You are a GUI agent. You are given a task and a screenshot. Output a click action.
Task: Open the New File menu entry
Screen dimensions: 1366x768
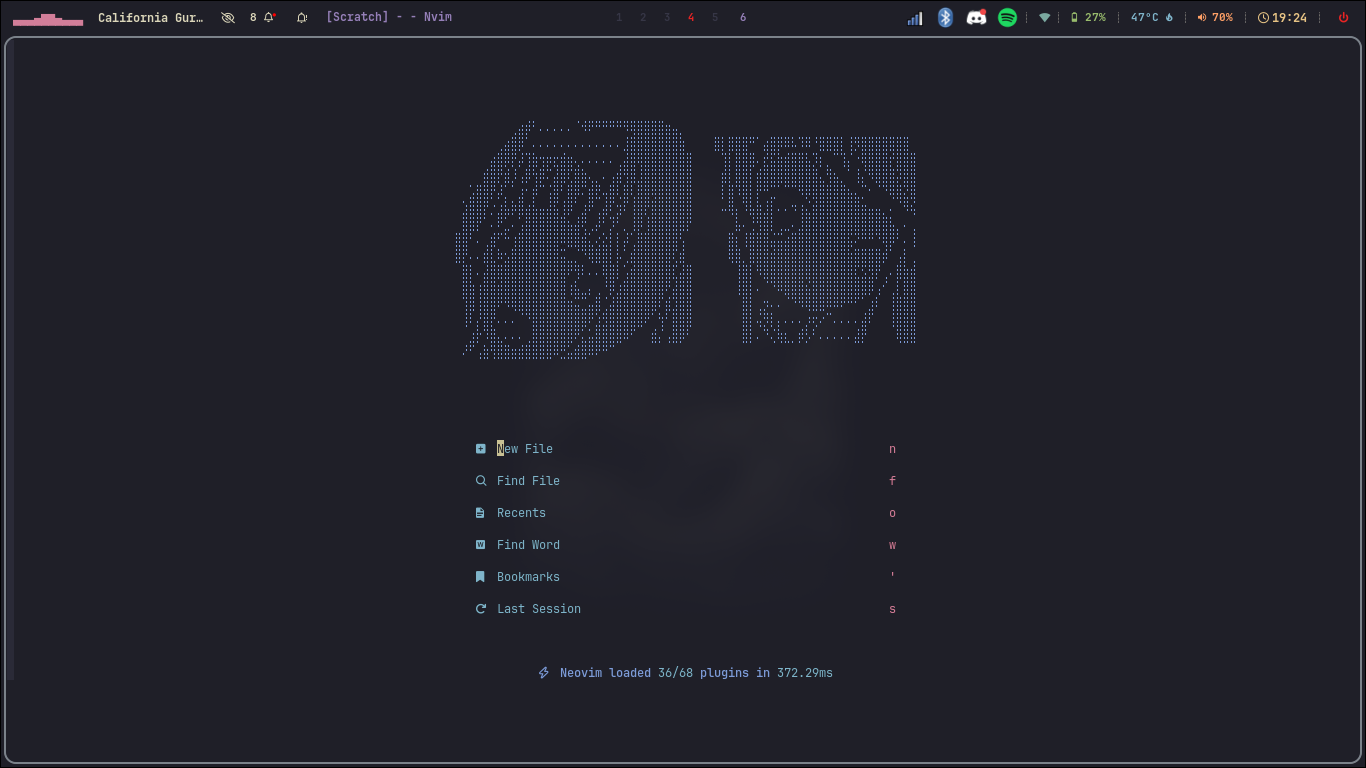coord(525,448)
